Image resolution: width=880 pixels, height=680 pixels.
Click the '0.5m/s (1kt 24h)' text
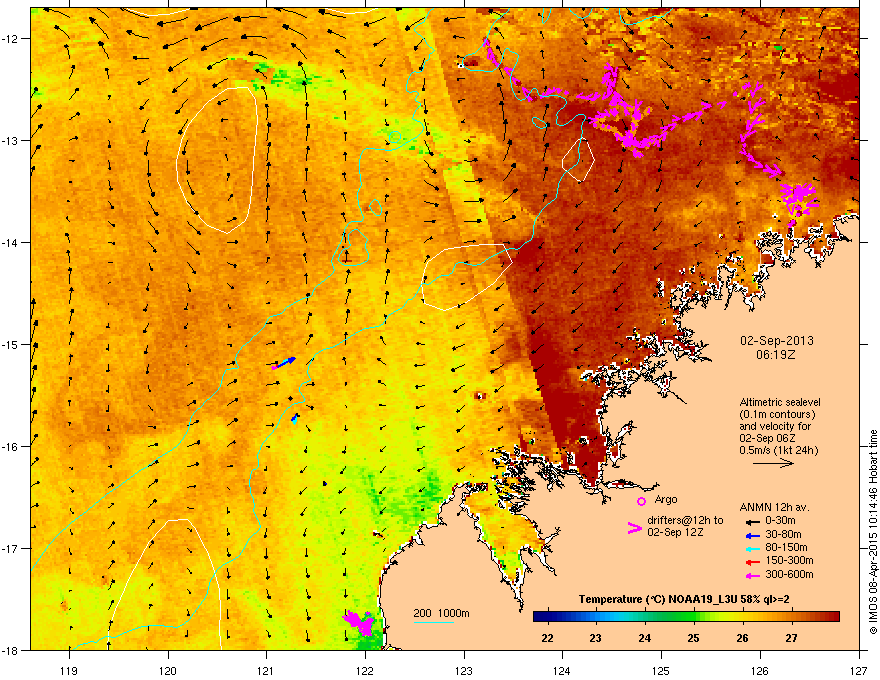pos(779,450)
